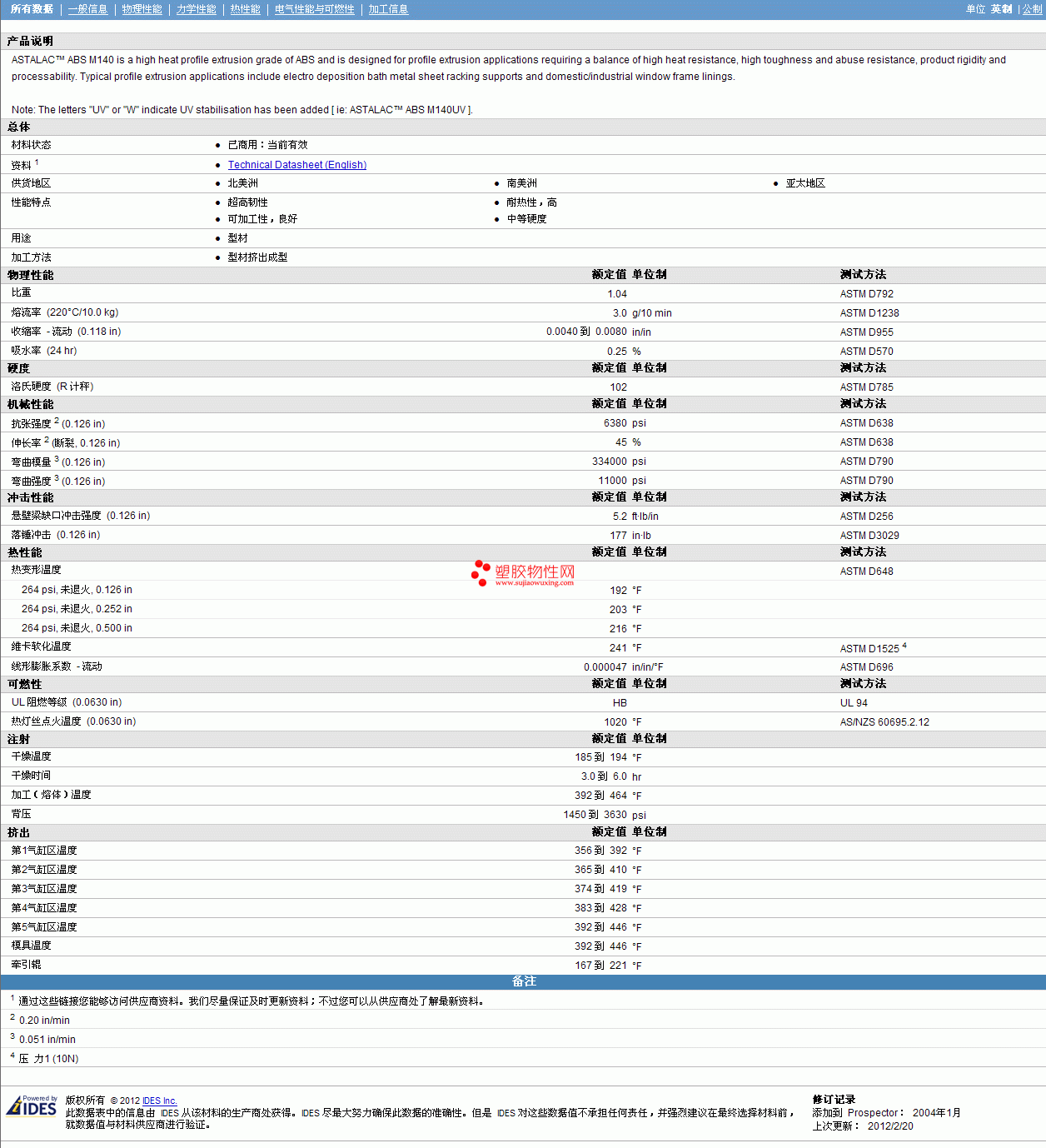Click the 1.04 specific gravity value
The image size is (1046, 1148).
[617, 294]
